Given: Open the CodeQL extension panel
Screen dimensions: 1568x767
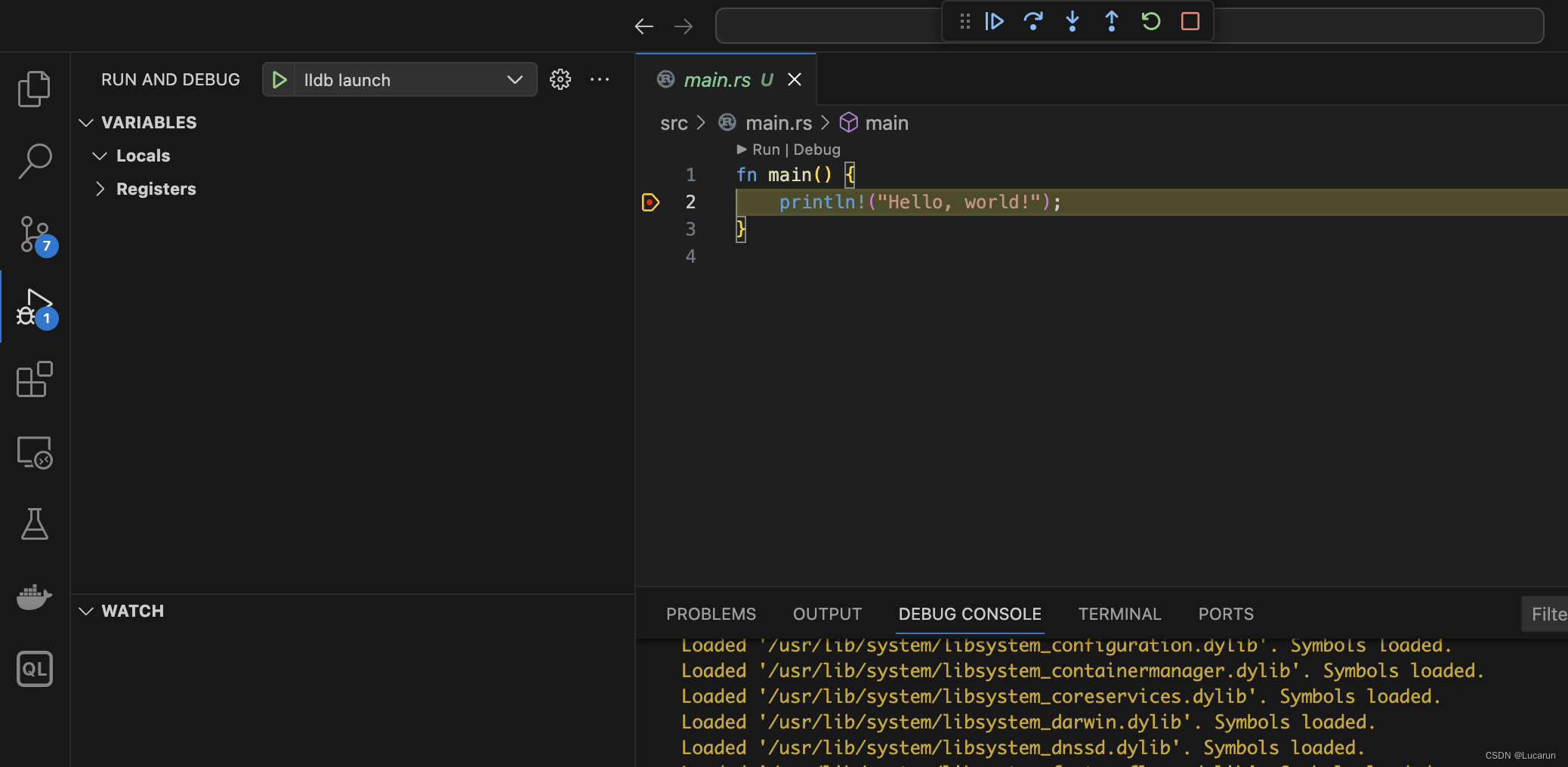Looking at the screenshot, I should point(34,667).
